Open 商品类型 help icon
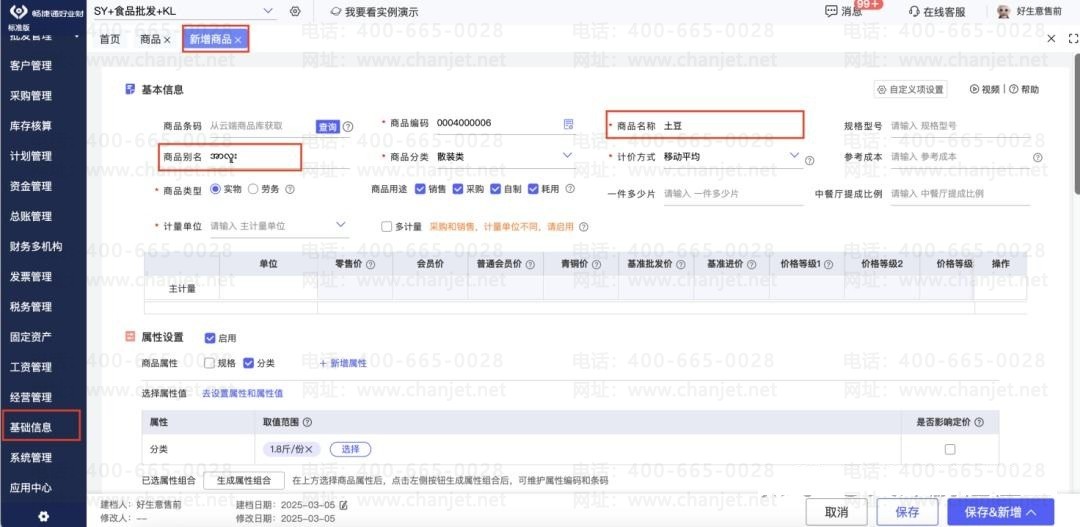 pos(290,189)
